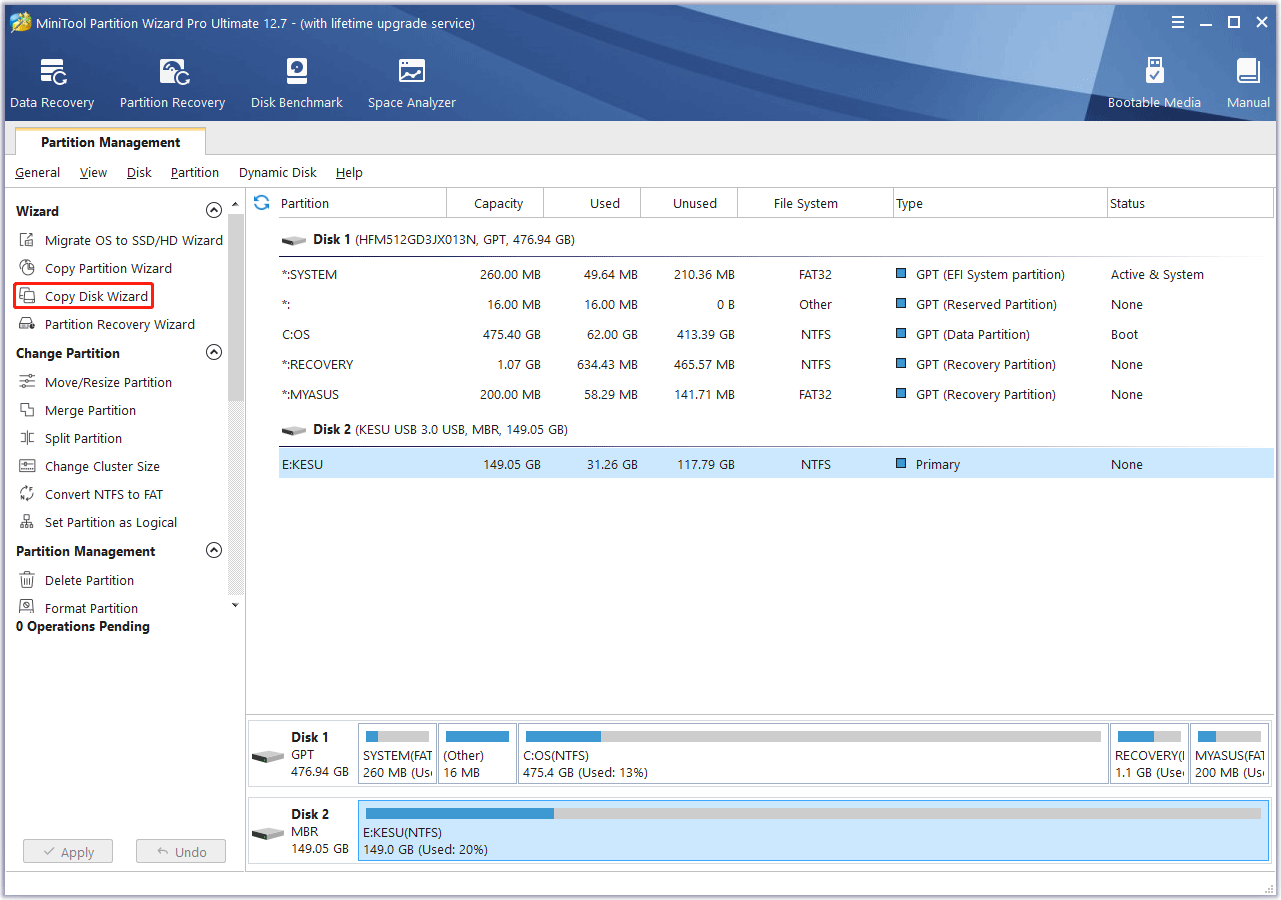Open the Manual

[x=1247, y=80]
